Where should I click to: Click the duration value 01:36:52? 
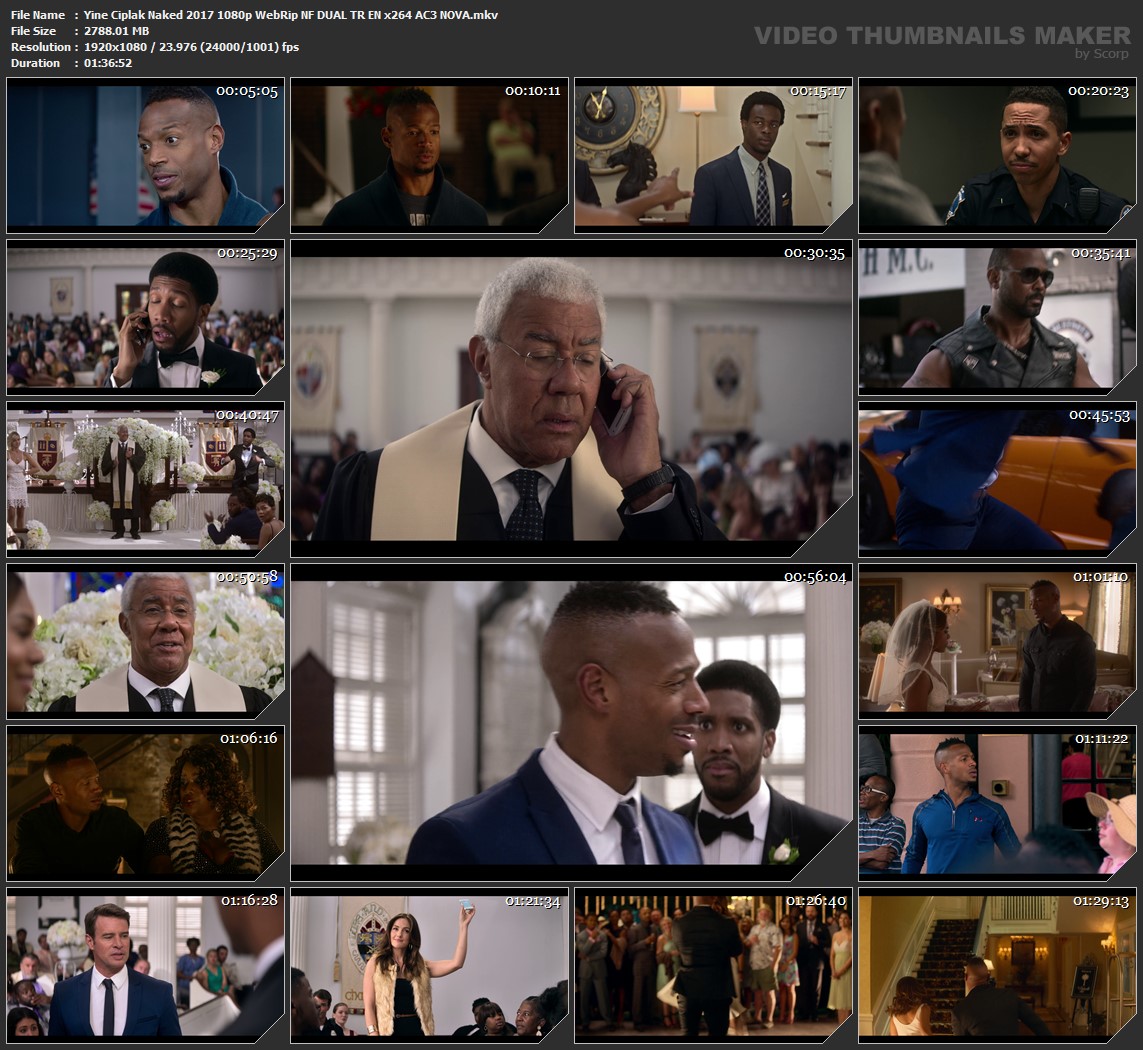pos(108,63)
